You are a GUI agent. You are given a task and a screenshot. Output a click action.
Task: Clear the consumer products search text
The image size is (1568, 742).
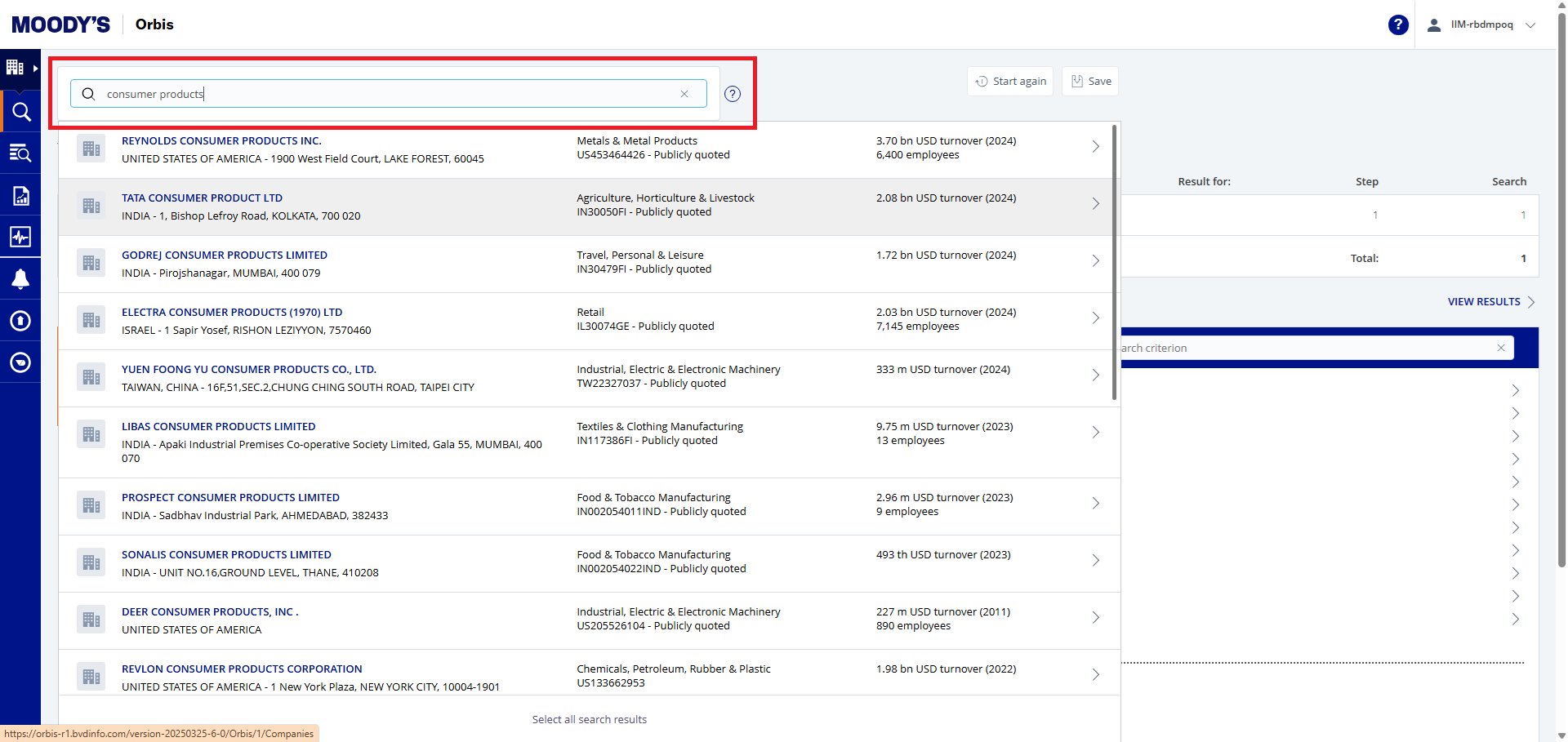click(684, 94)
